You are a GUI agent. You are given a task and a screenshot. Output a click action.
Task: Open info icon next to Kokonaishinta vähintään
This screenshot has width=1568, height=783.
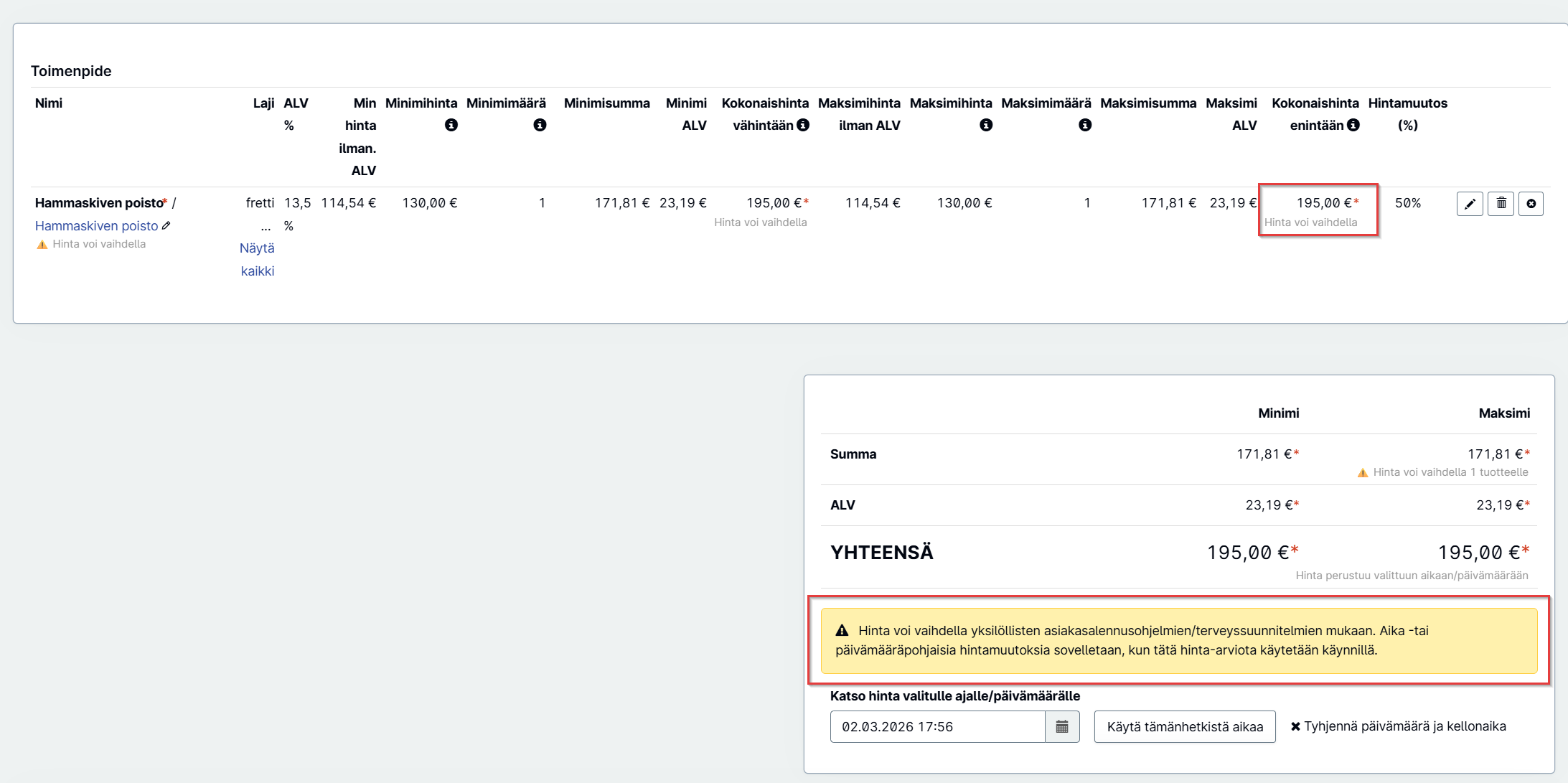tap(803, 125)
